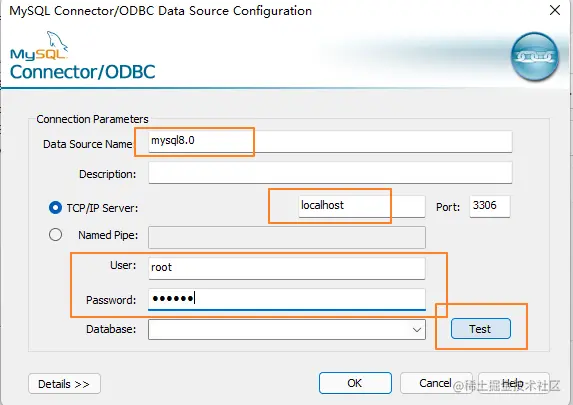Expand the Details >> section

coord(64,384)
